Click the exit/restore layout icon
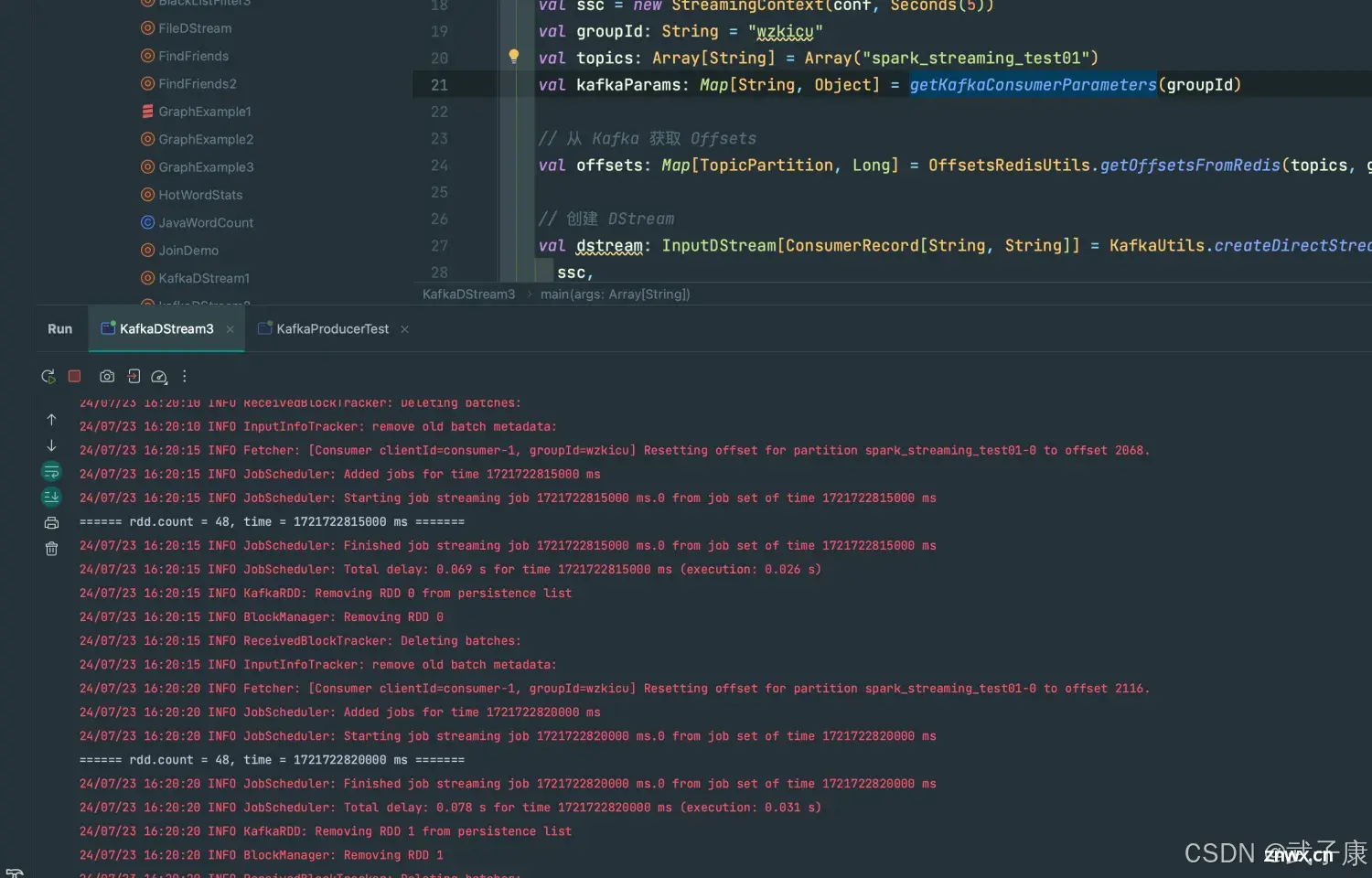This screenshot has height=878, width=1372. point(134,376)
